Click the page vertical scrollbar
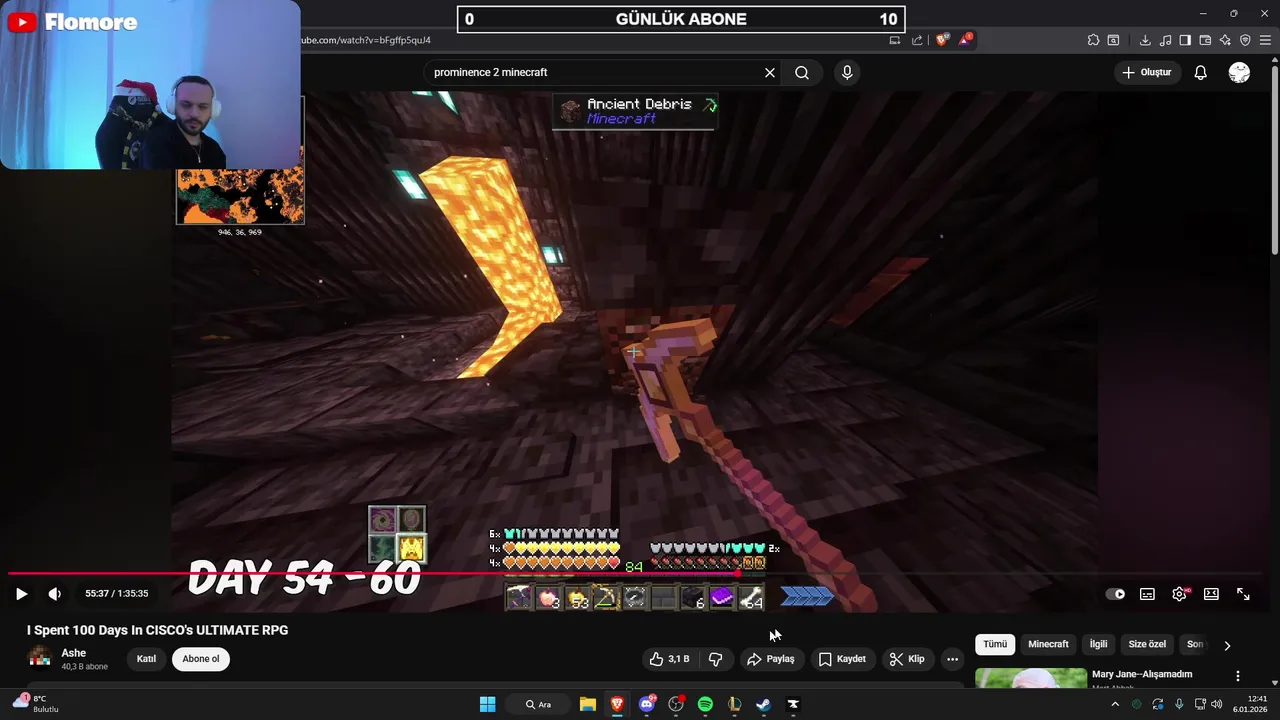Viewport: 1280px width, 720px height. [x=1275, y=160]
